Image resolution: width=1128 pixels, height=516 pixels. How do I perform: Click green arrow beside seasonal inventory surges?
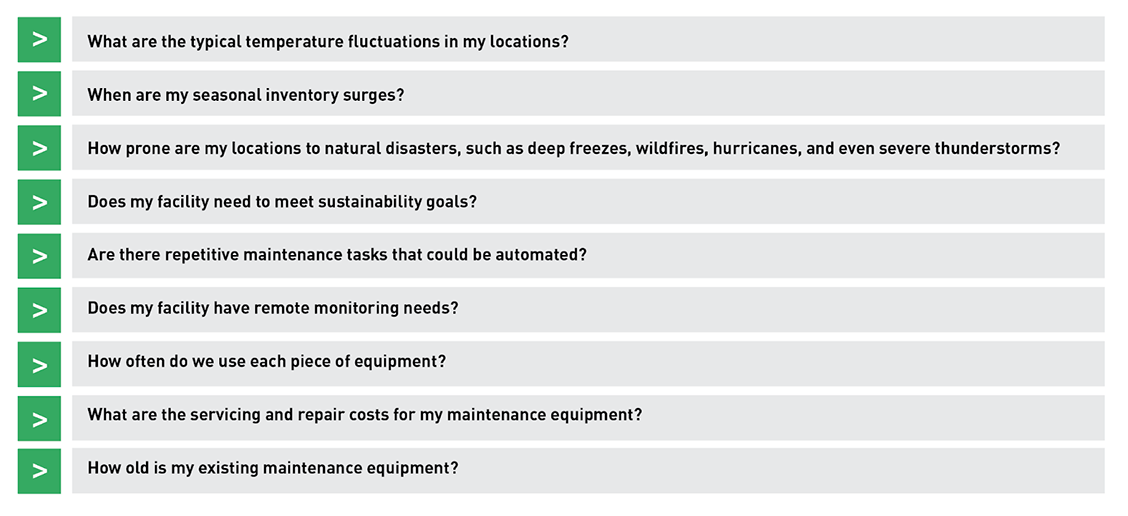[39, 93]
